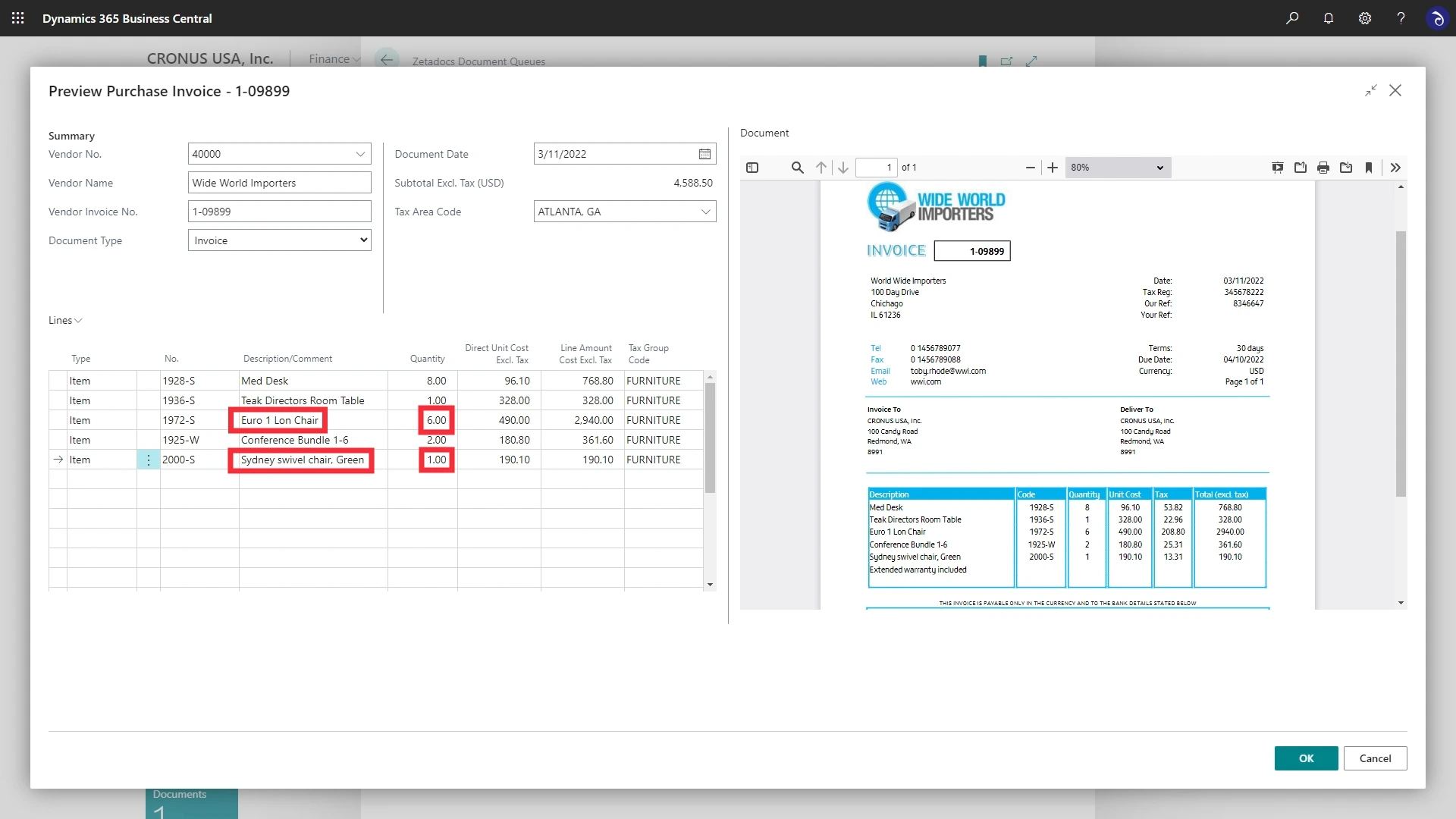
Task: Click invoice number 1-09899 in the PDF
Action: click(987, 251)
